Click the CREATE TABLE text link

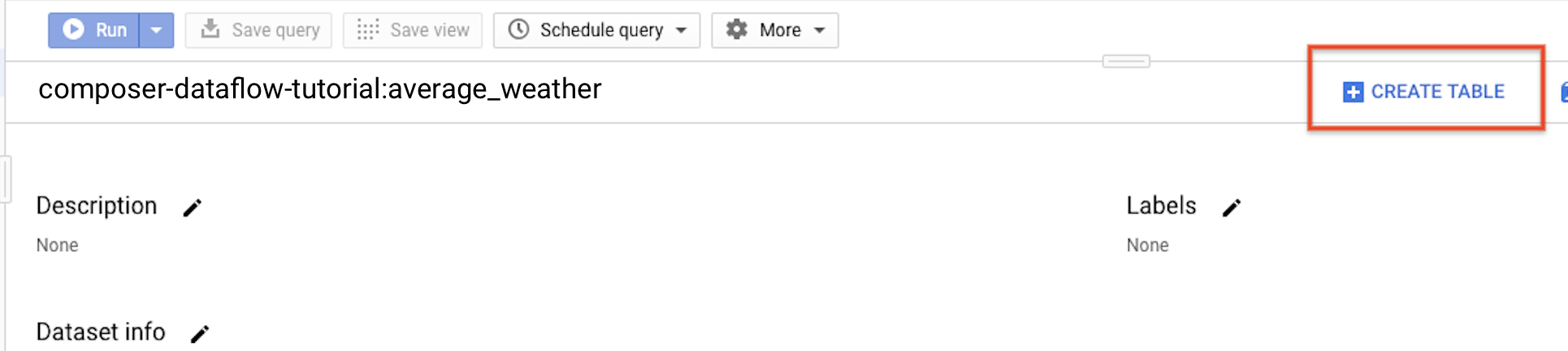tap(1437, 92)
